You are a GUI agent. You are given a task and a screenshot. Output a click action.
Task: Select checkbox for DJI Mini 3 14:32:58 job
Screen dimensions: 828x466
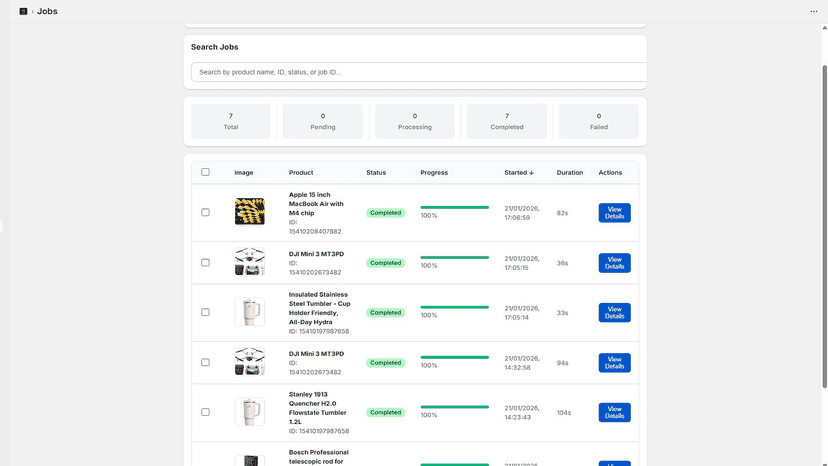[205, 362]
